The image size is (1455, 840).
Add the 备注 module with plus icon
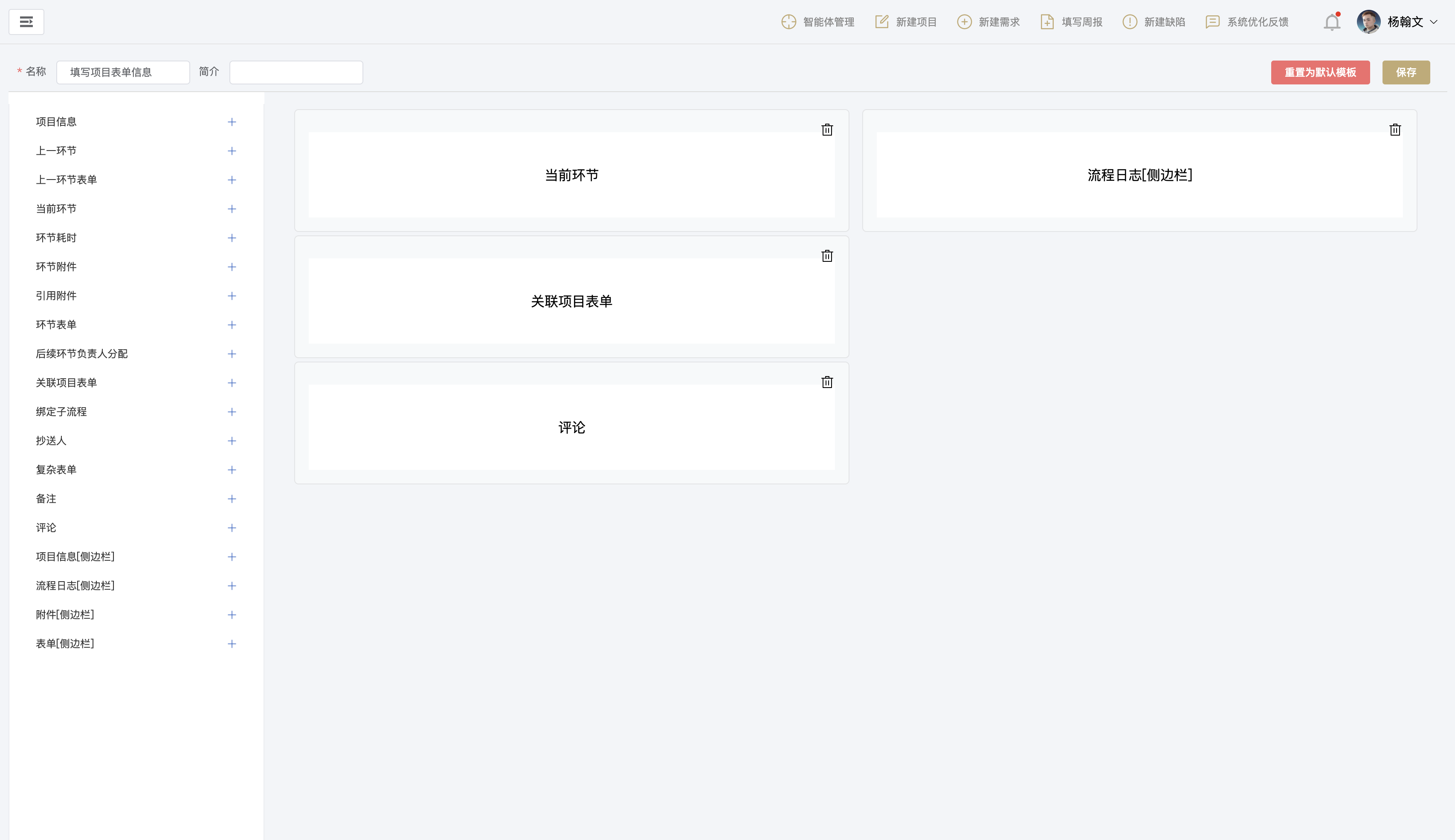pyautogui.click(x=232, y=499)
